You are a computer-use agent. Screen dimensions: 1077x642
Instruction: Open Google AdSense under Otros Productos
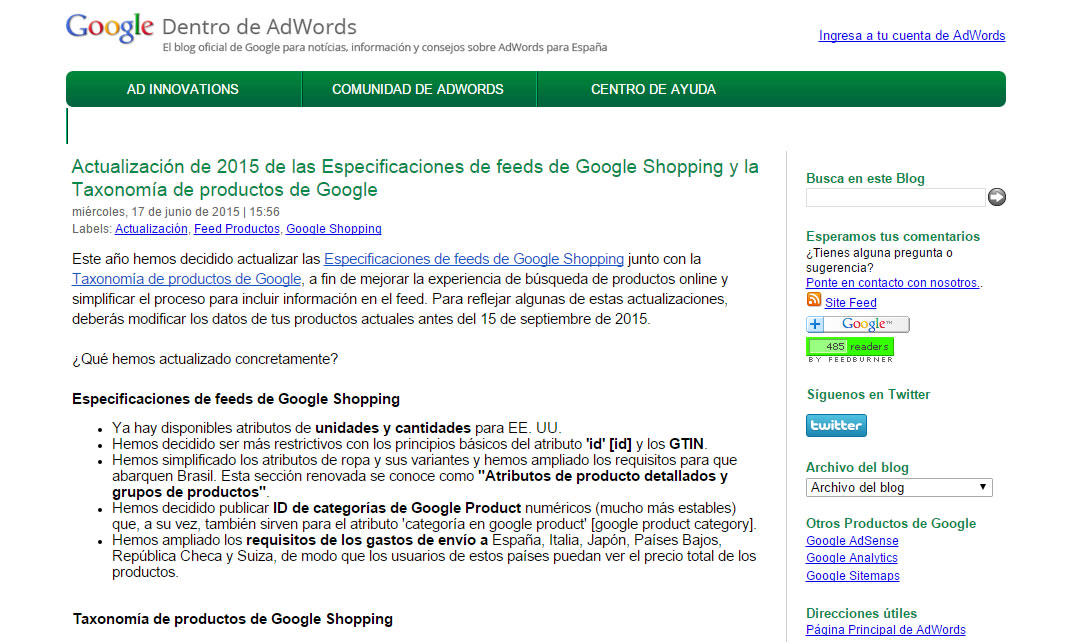click(852, 540)
